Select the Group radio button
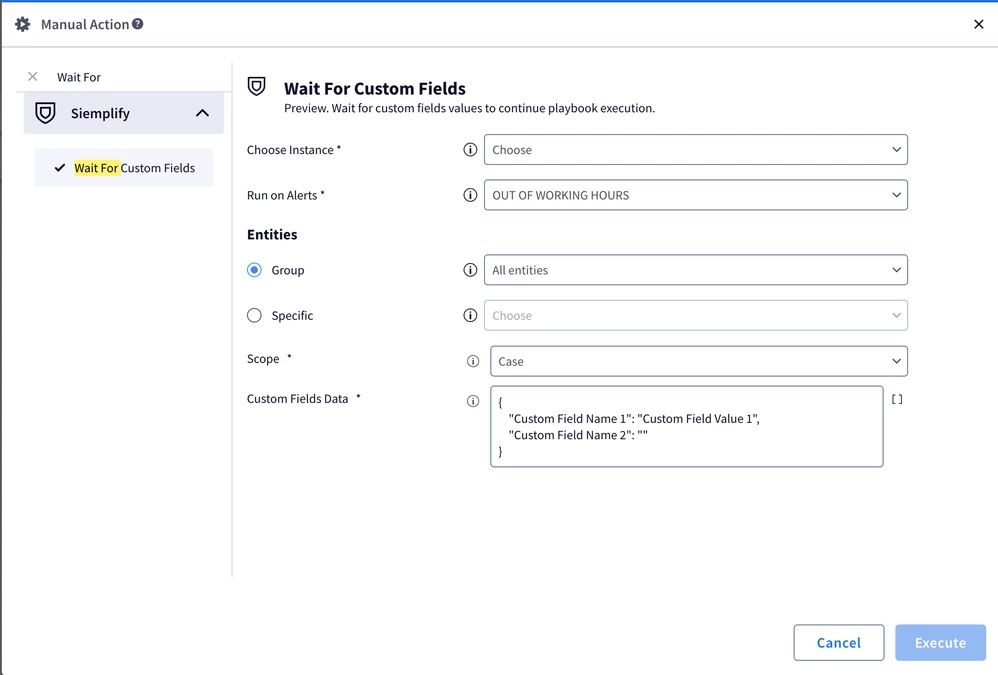Viewport: 998px width, 675px height. point(254,270)
